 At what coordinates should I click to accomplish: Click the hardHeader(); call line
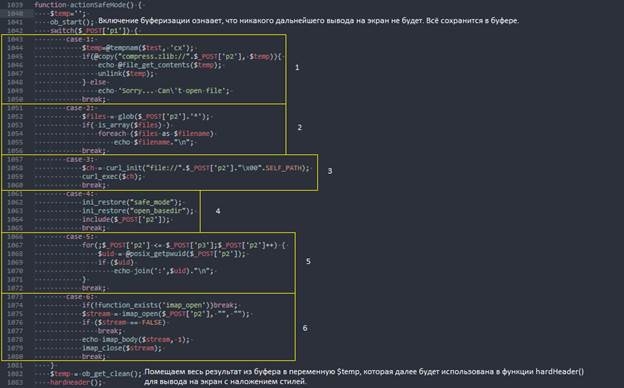point(76,382)
